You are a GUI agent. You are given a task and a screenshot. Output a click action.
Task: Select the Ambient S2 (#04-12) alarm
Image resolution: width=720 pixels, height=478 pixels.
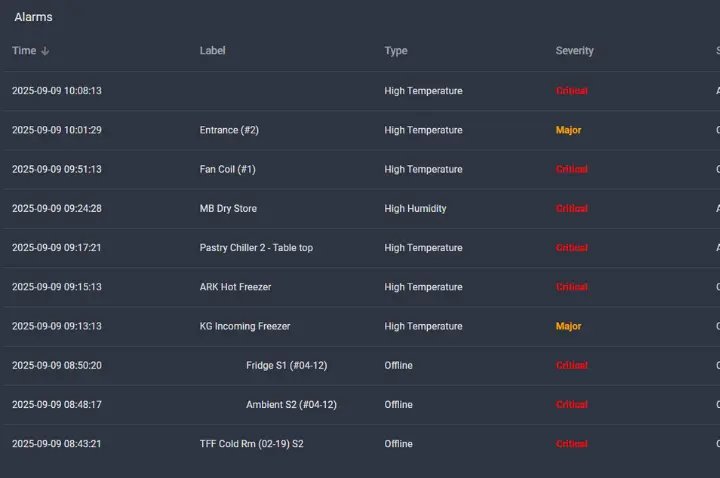coord(291,405)
